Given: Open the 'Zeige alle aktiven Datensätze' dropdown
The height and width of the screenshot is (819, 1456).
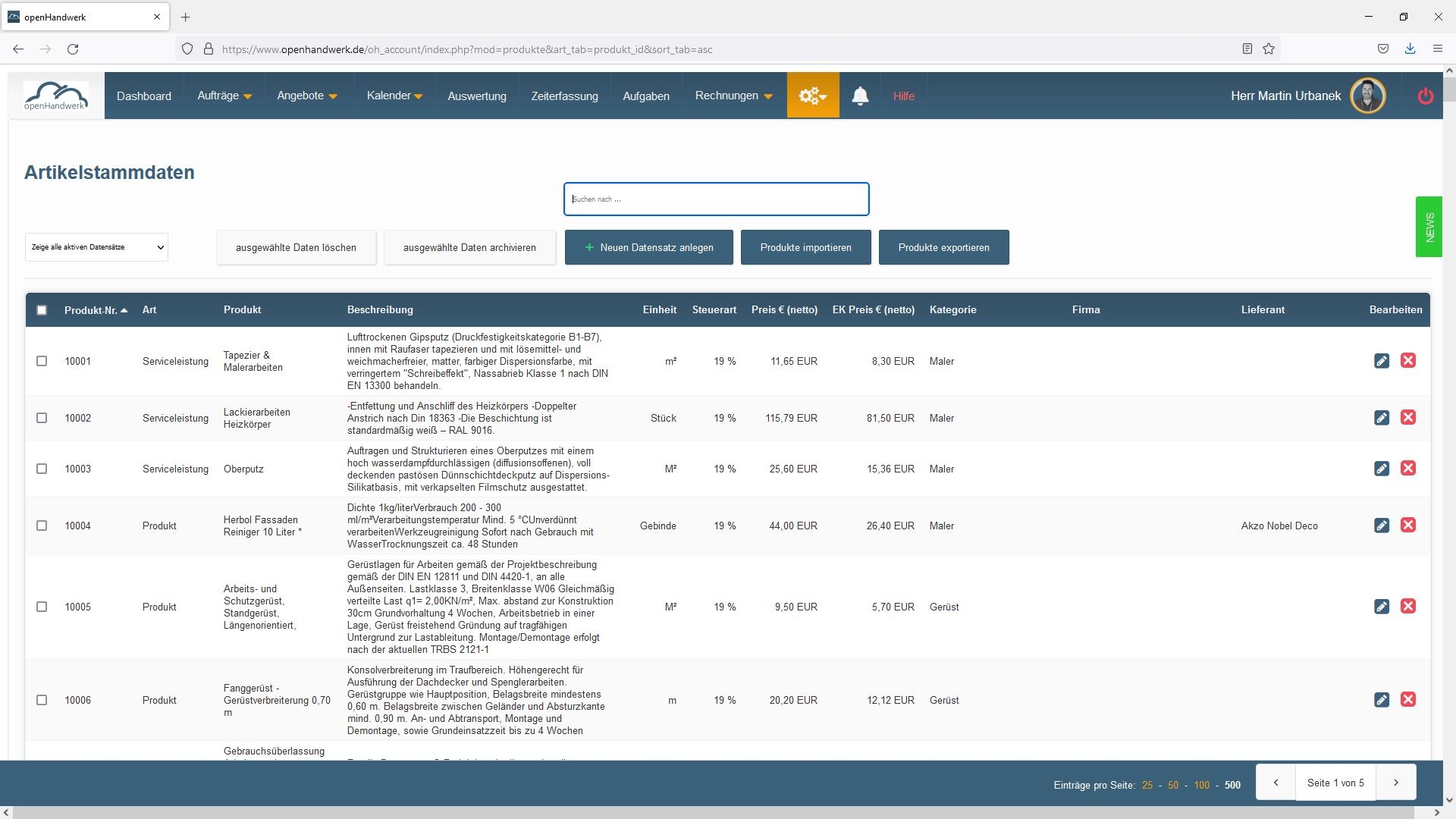Looking at the screenshot, I should pyautogui.click(x=96, y=247).
